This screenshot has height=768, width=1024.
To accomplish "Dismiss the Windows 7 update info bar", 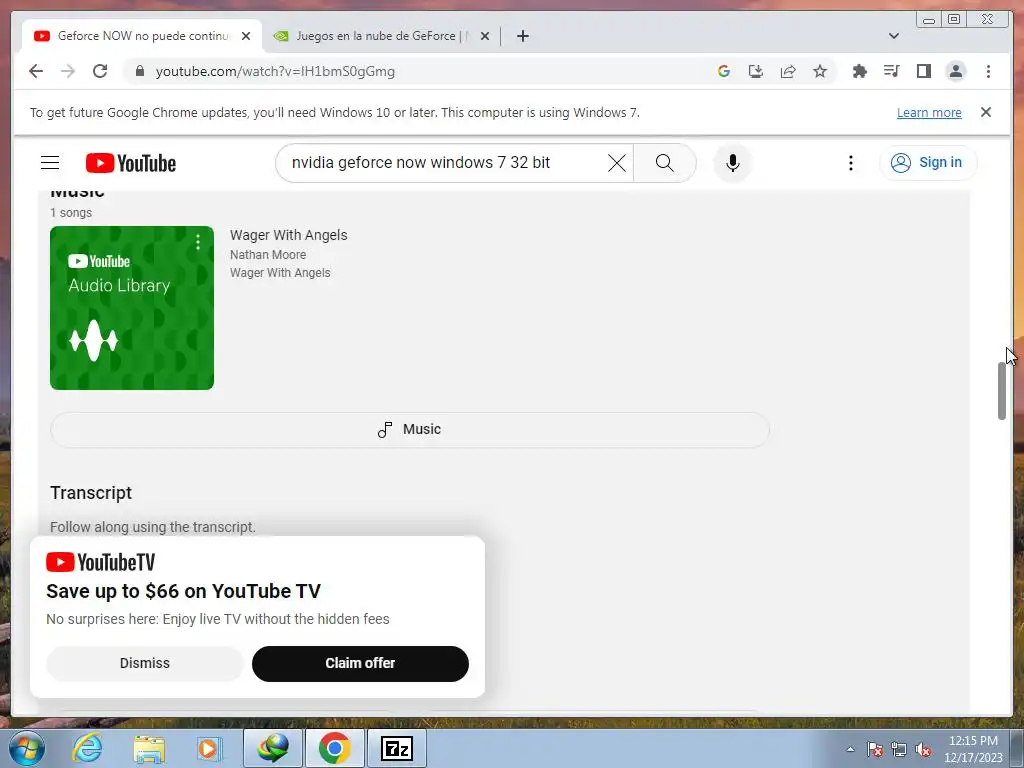I will click(x=985, y=112).
